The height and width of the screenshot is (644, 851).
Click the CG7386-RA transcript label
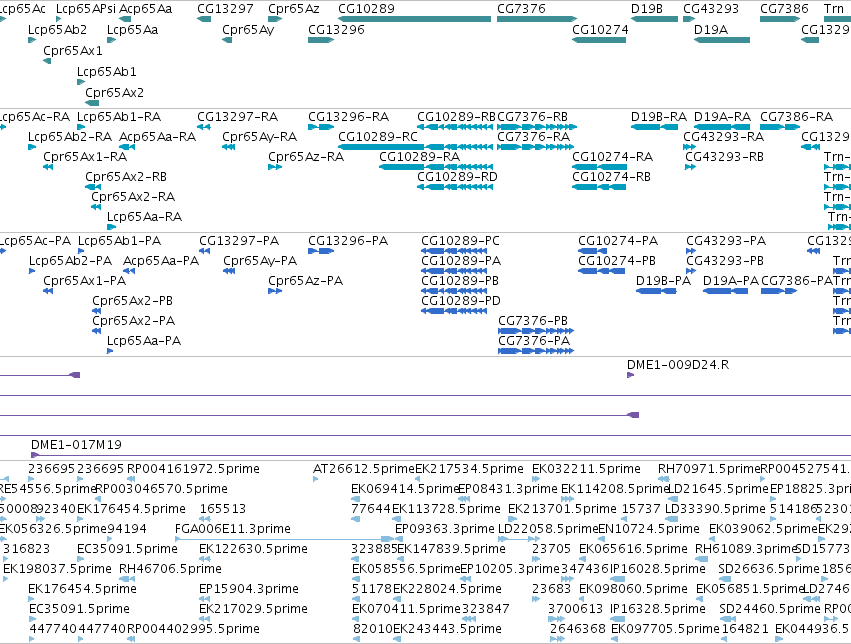click(796, 117)
